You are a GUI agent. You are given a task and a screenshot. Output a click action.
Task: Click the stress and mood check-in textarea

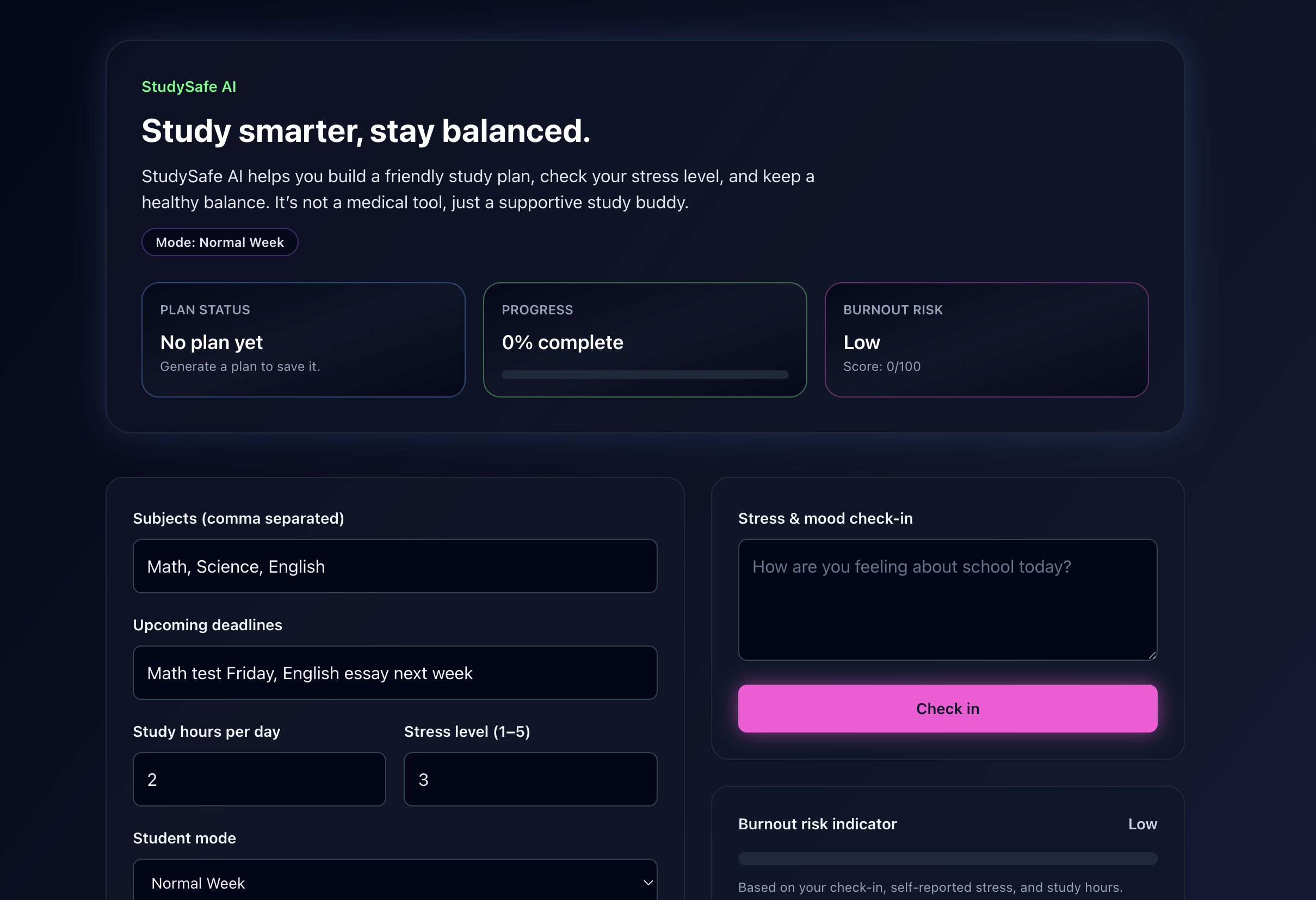point(947,599)
